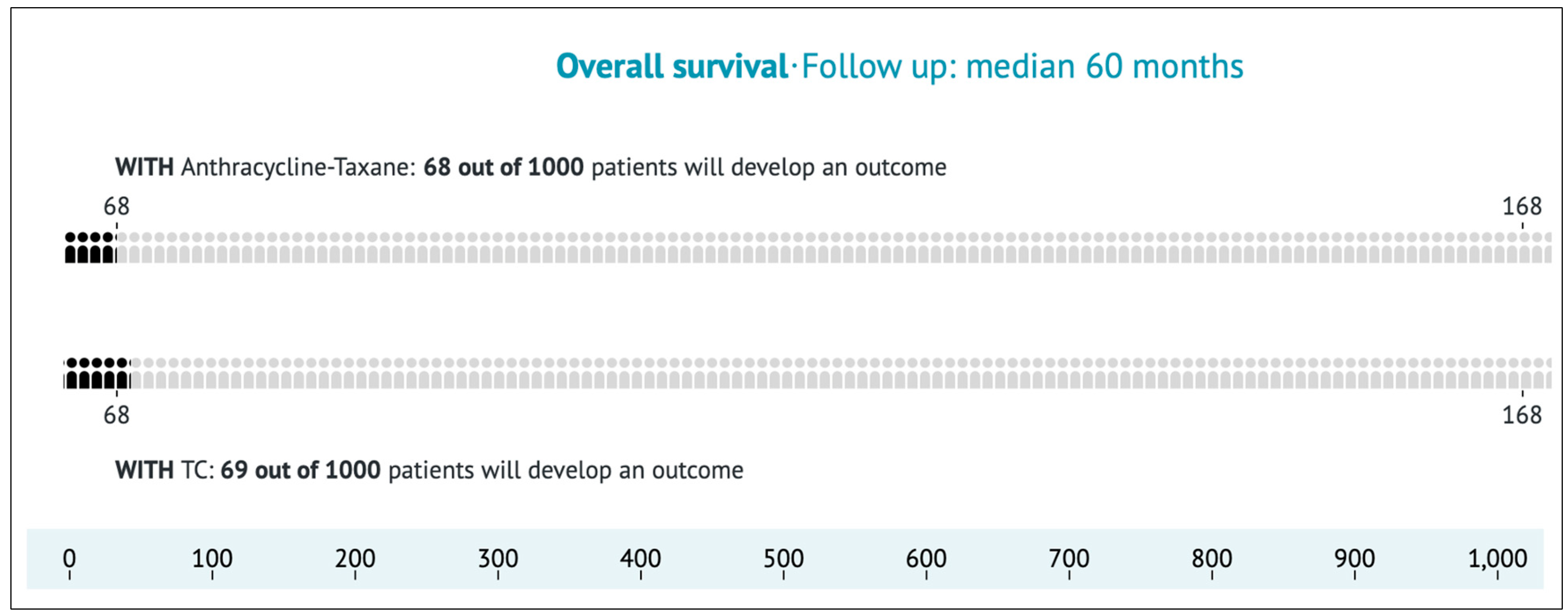This screenshot has width=1568, height=616.
Task: Click the lower "68" marker label
Action: (116, 416)
